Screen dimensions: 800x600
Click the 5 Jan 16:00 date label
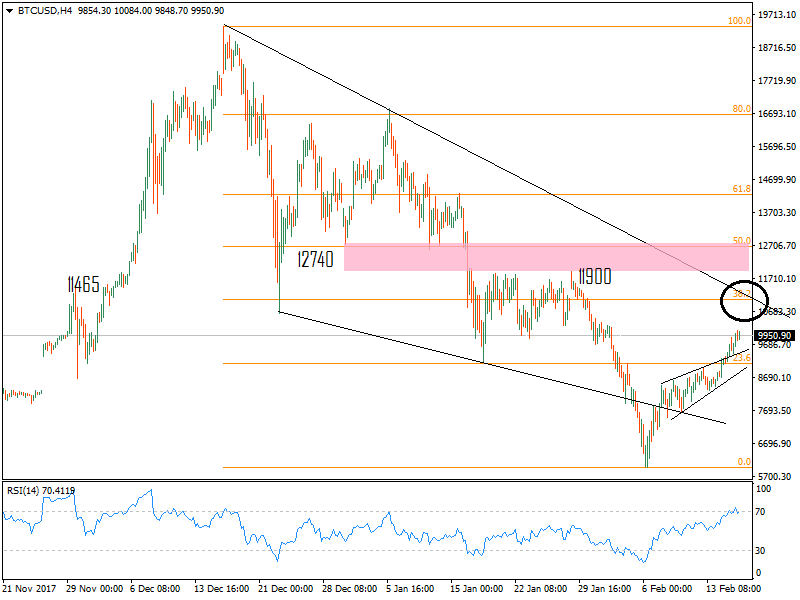click(410, 588)
